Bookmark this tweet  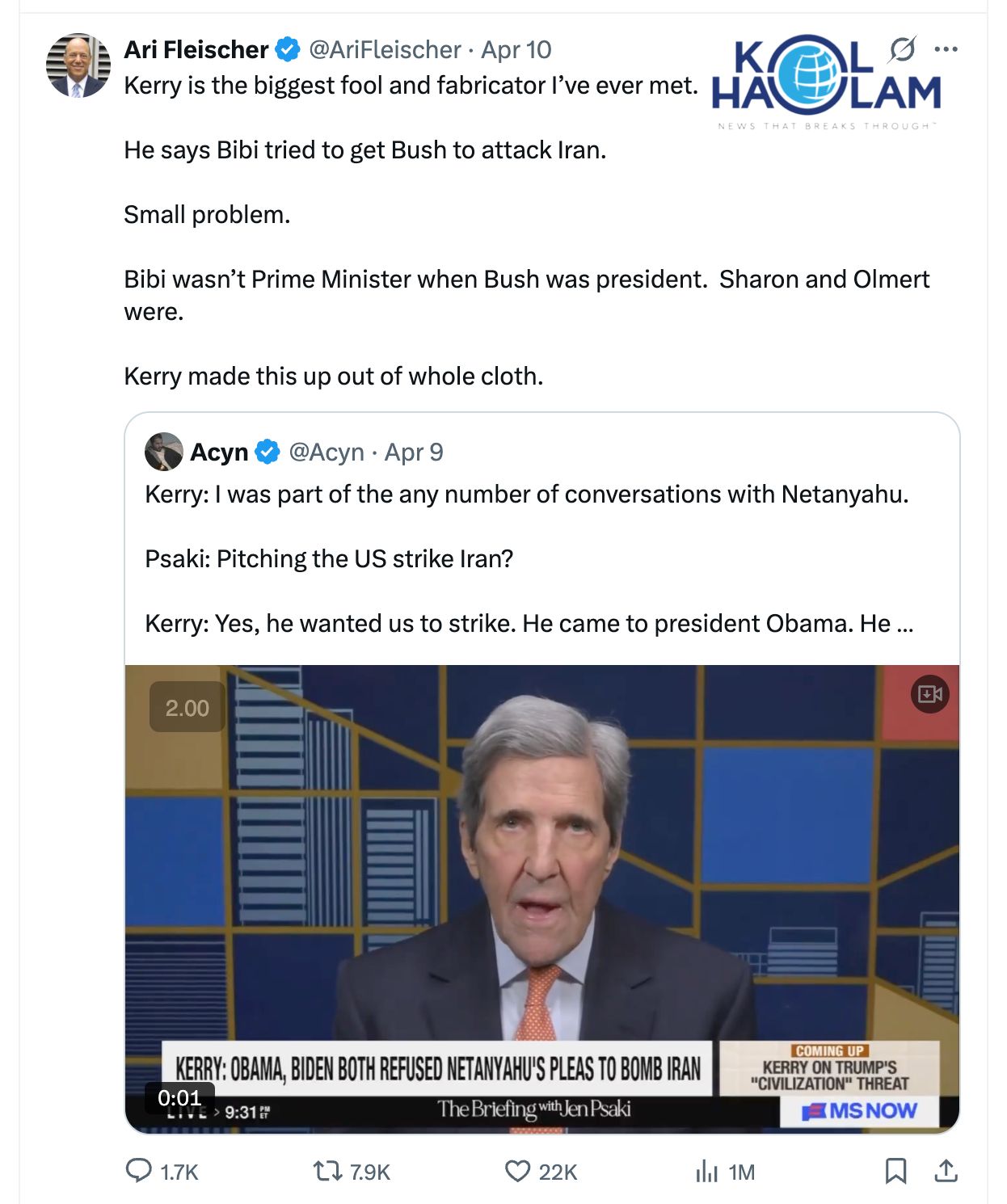[x=895, y=1171]
